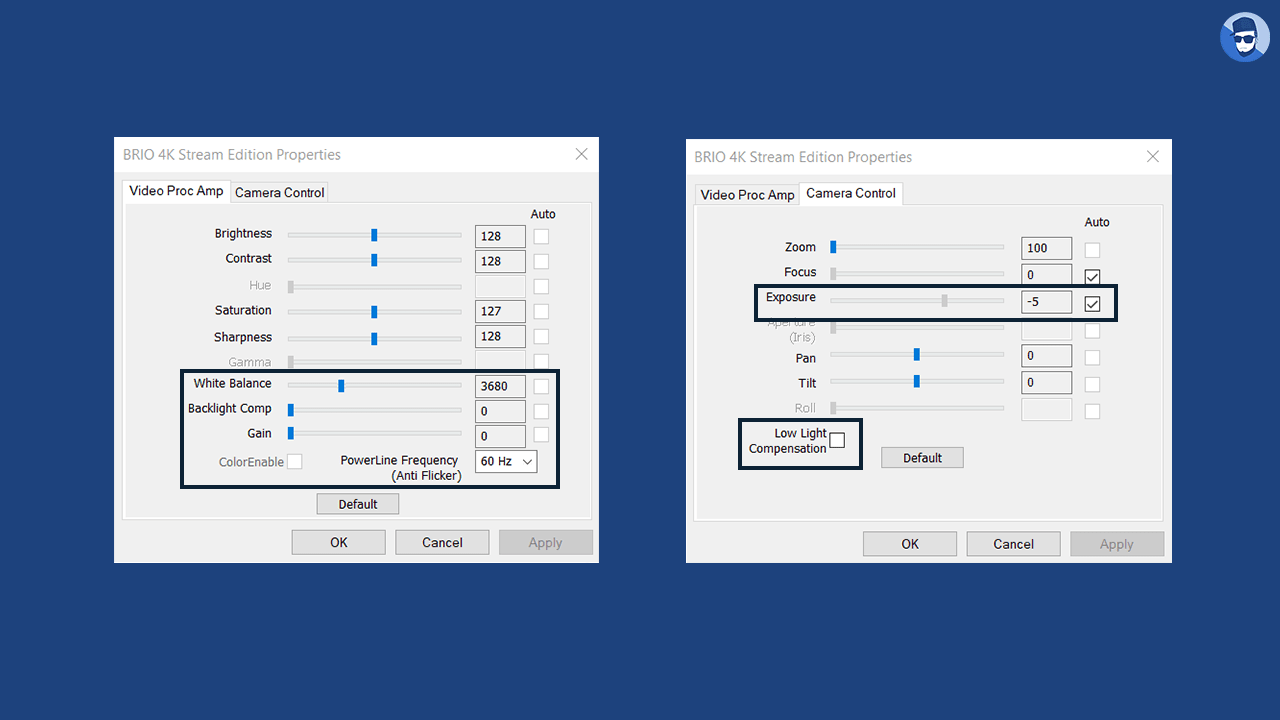Screen dimensions: 1280x720
Task: Enable Auto for Backlight Comp
Action: [x=541, y=411]
